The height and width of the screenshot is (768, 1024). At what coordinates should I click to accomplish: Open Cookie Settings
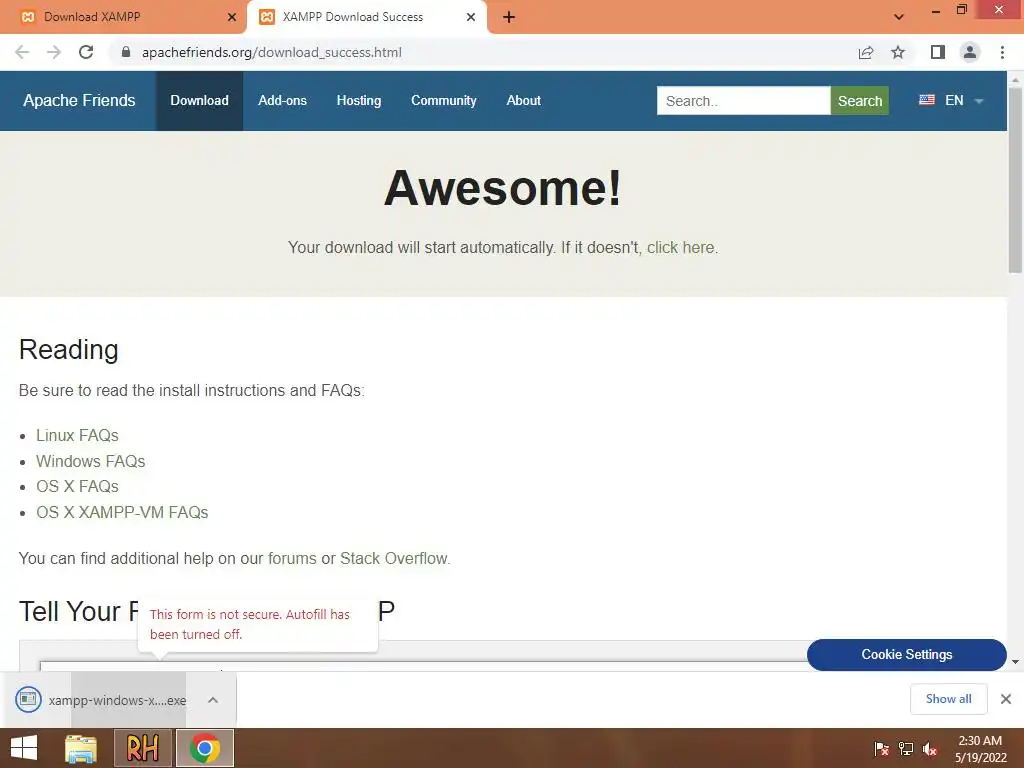[906, 654]
